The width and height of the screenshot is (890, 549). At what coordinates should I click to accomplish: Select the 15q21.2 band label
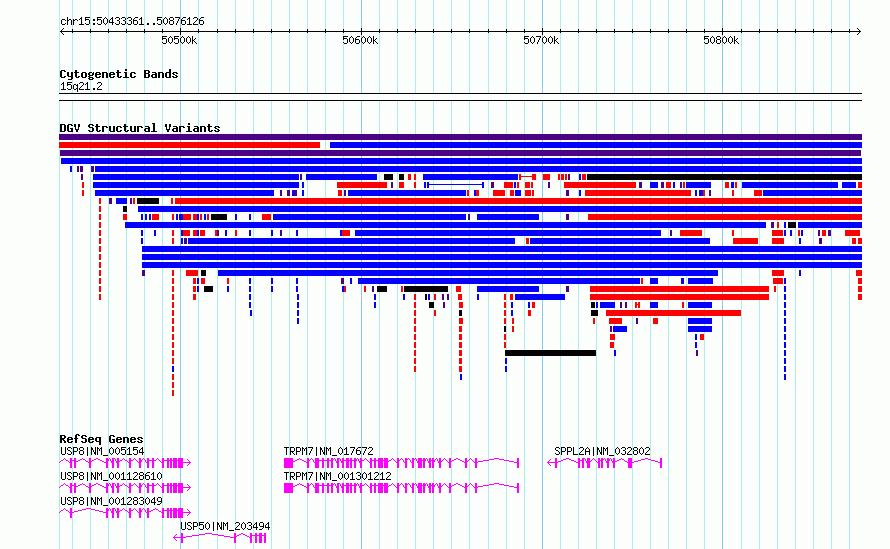coord(81,86)
